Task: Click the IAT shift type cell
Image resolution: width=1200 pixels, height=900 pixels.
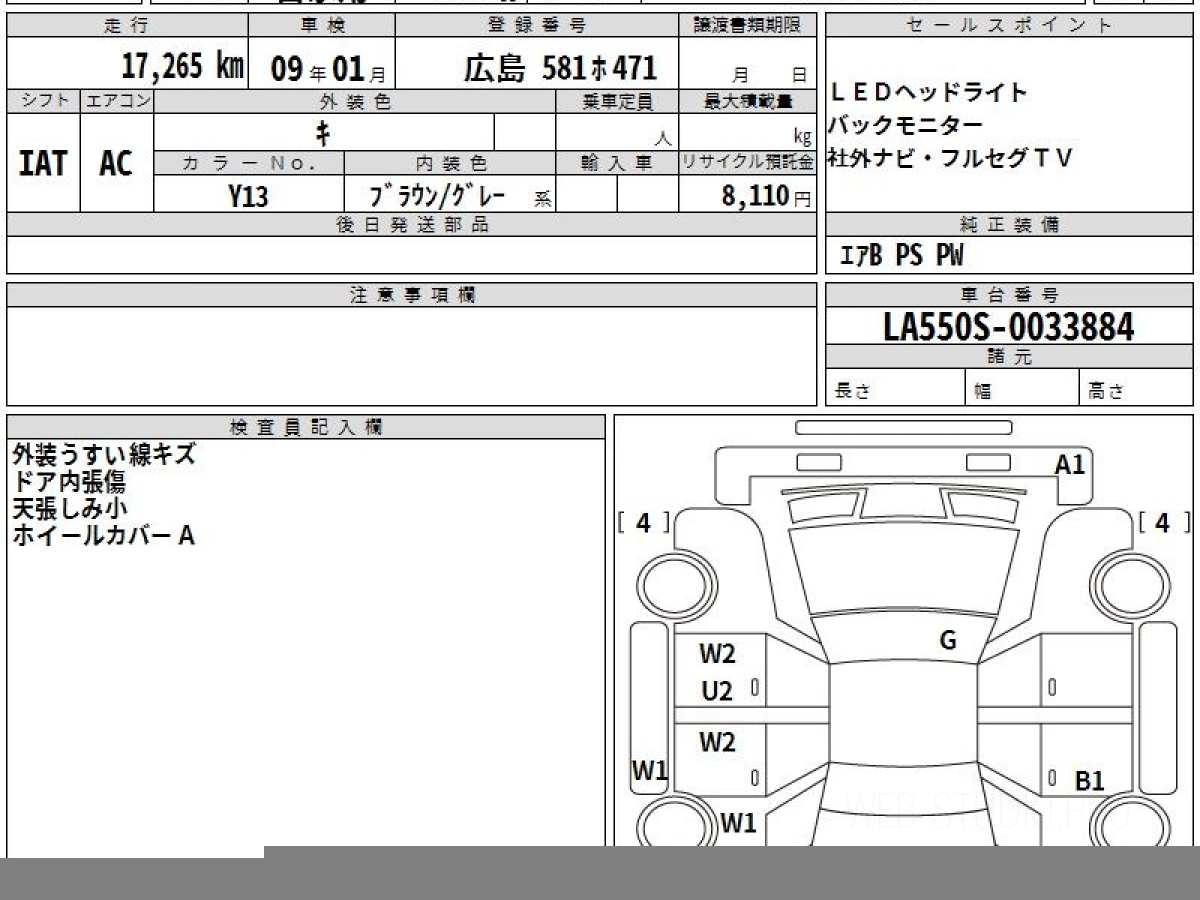Action: pos(43,163)
